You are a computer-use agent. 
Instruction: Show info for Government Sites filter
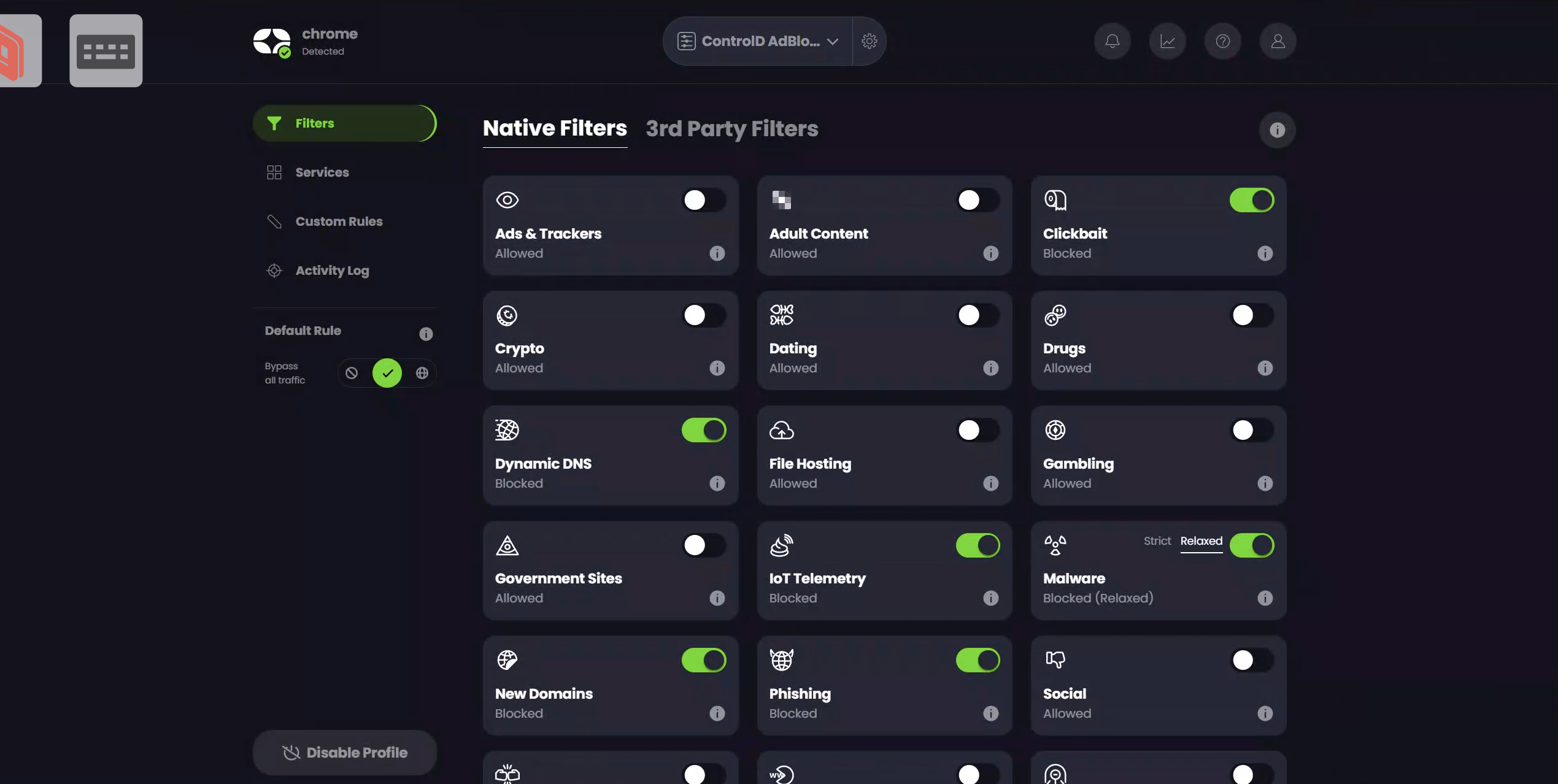pos(717,598)
